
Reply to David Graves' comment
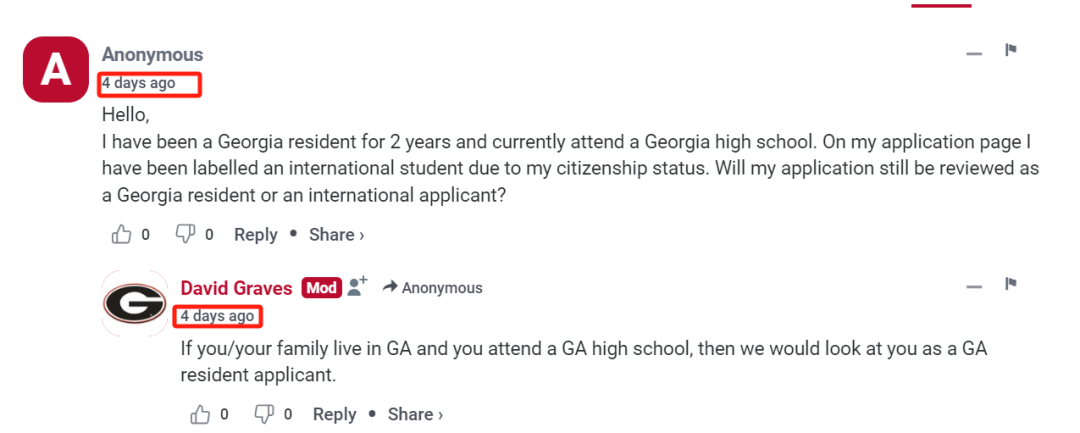(334, 414)
